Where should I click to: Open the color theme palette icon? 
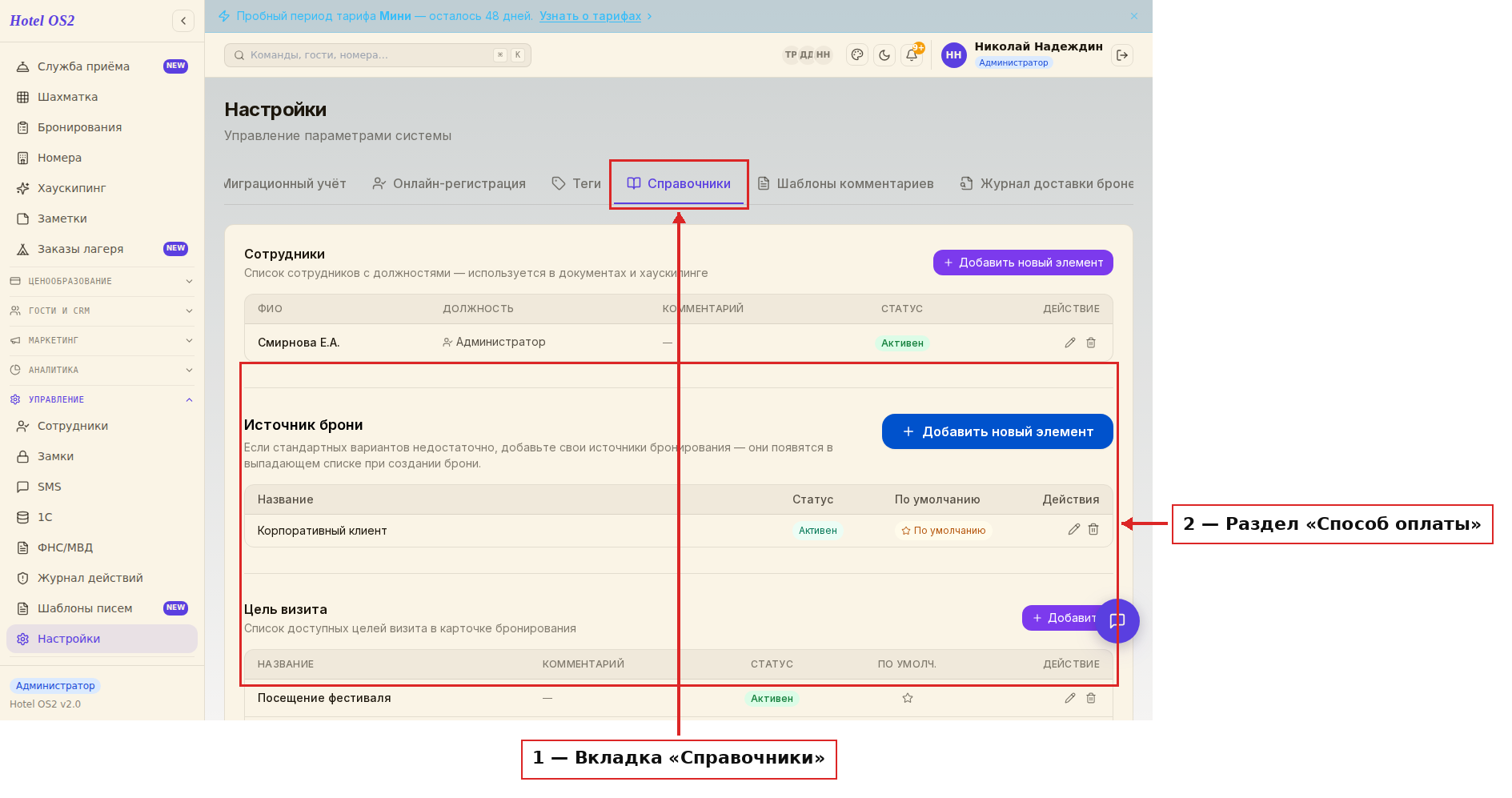point(857,54)
